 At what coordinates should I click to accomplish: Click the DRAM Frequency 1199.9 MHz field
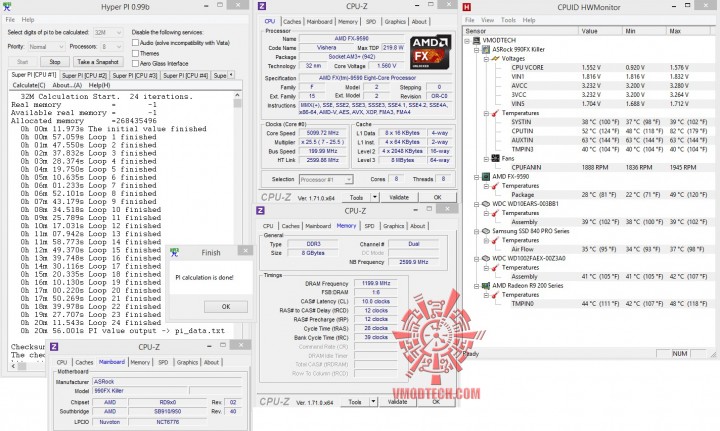376,283
